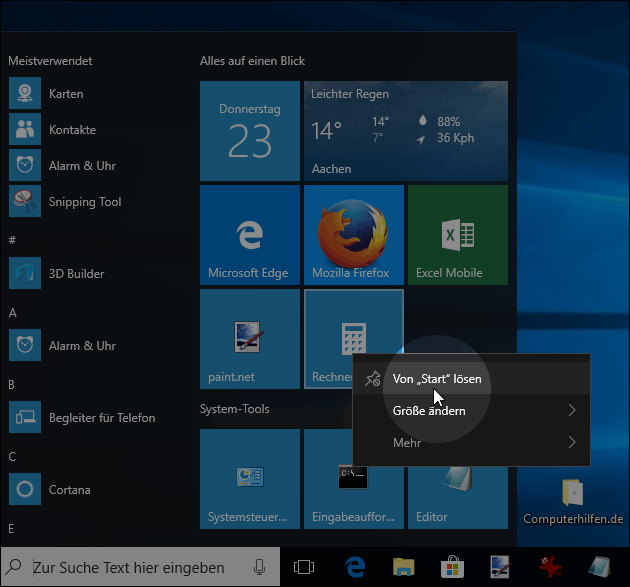Click the Größe ändern chevron arrow
Screen dimensions: 630x587
572,410
